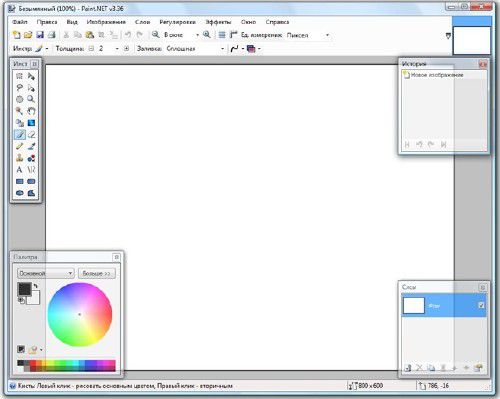Image resolution: width=500 pixels, height=399 pixels.
Task: Increase brush width with plus button
Action: [127, 49]
